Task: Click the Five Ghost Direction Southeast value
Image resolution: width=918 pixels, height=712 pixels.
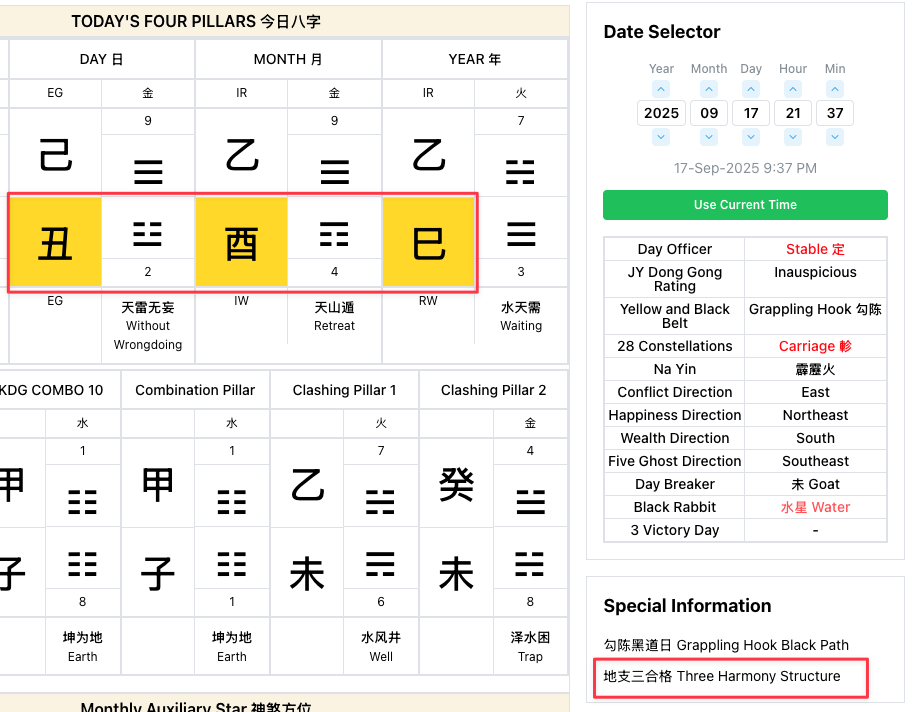Action: point(816,461)
